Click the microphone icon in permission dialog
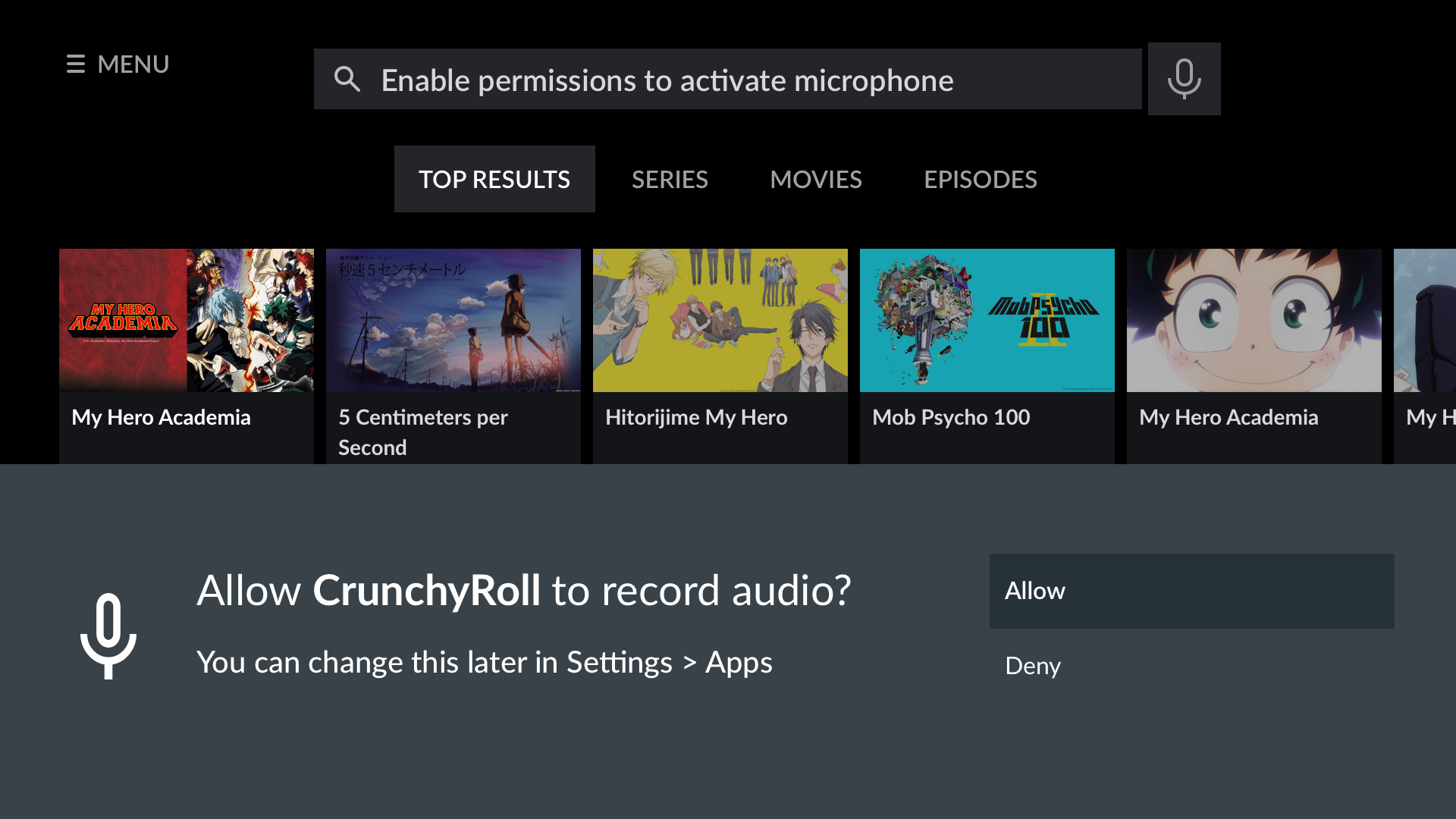The width and height of the screenshot is (1456, 819). pyautogui.click(x=108, y=635)
